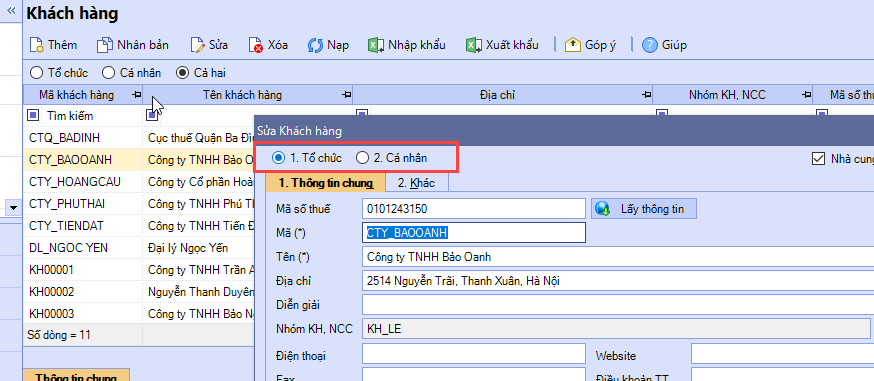Image resolution: width=874 pixels, height=381 pixels.
Task: Click into the Địa chỉ address field
Action: 618,281
